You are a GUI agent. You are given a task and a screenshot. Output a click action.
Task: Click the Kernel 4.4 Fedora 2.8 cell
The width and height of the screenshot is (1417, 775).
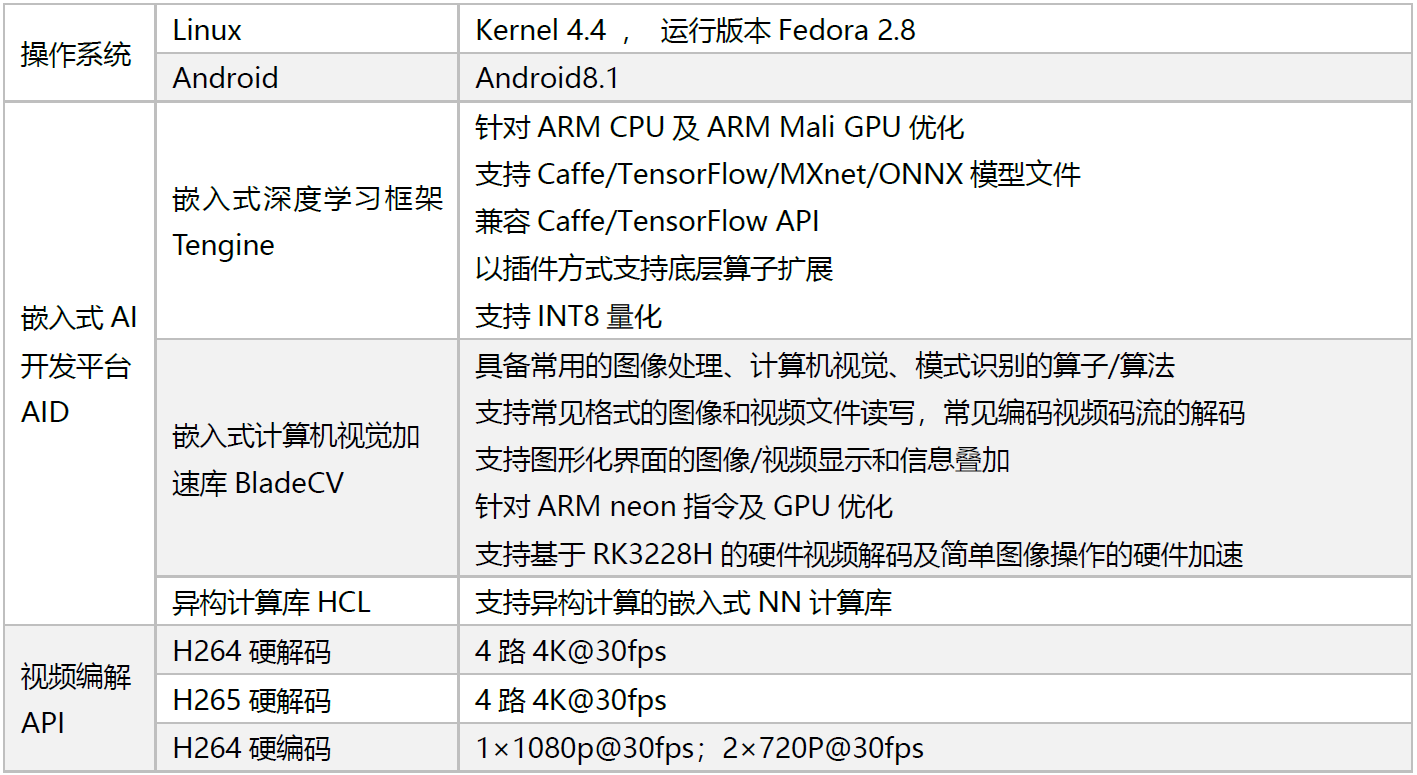[x=935, y=30]
